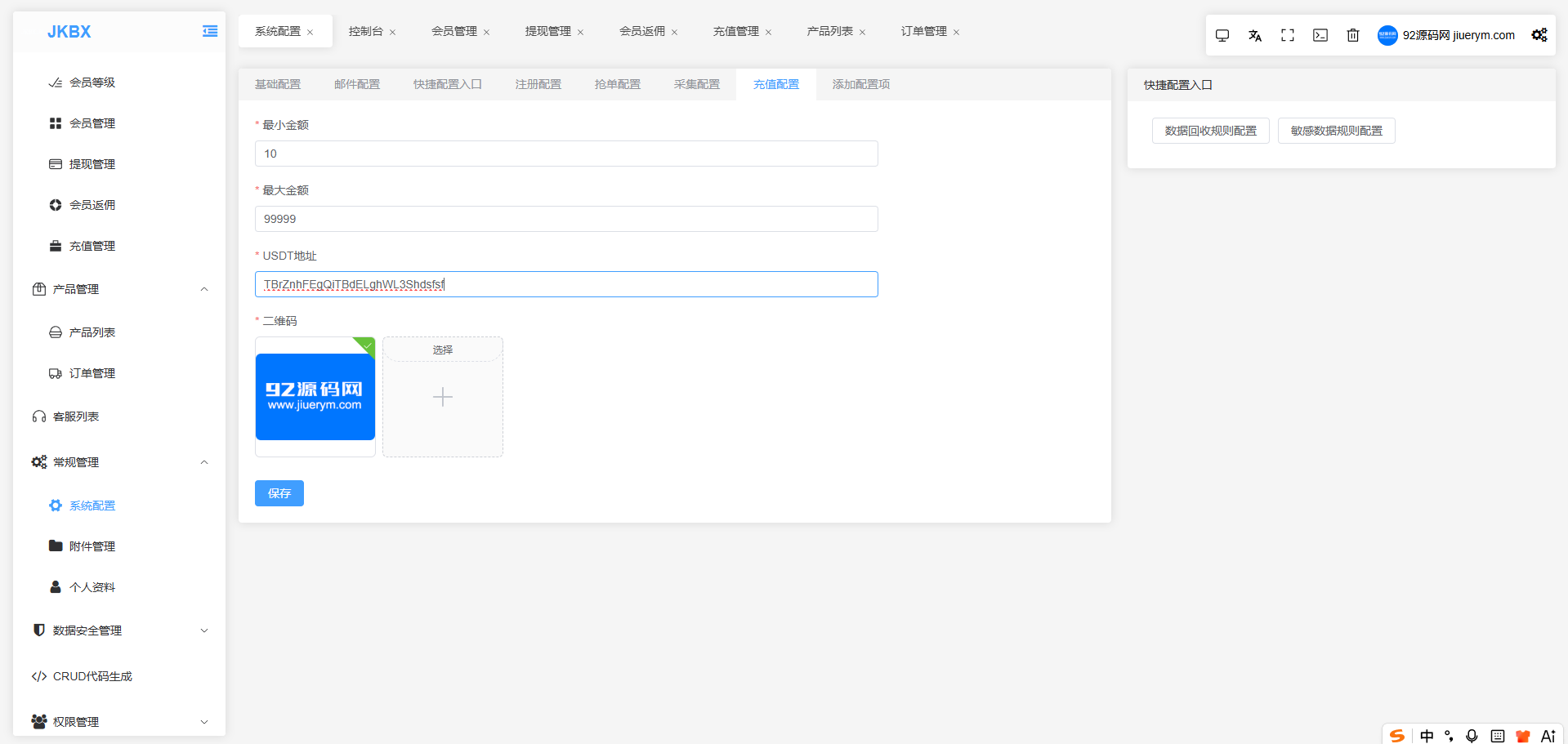Click the 保存 button

tap(279, 493)
